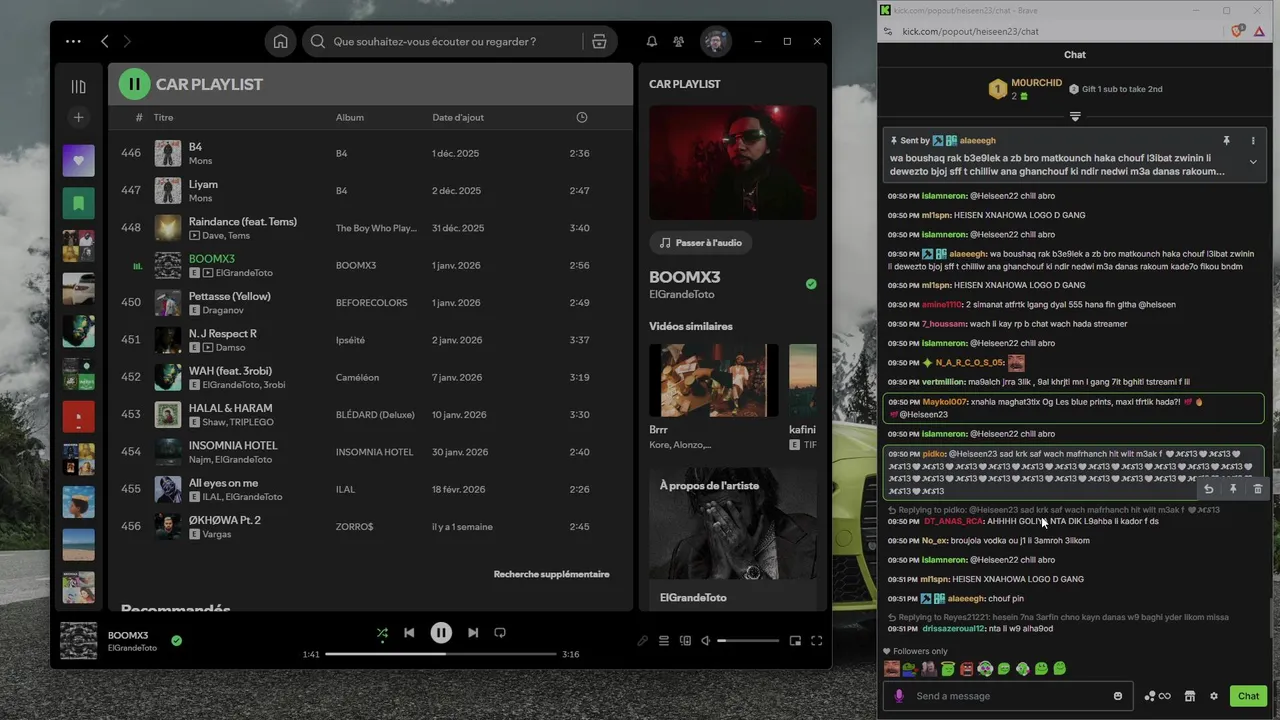Viewport: 1280px width, 720px height.
Task: Collapse Your Library in the sidebar
Action: coord(79,87)
